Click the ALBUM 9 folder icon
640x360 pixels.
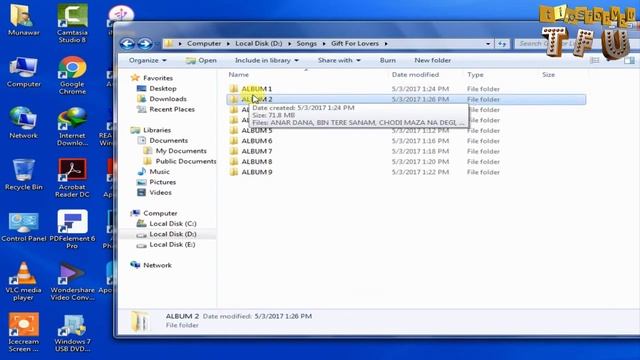(x=233, y=172)
